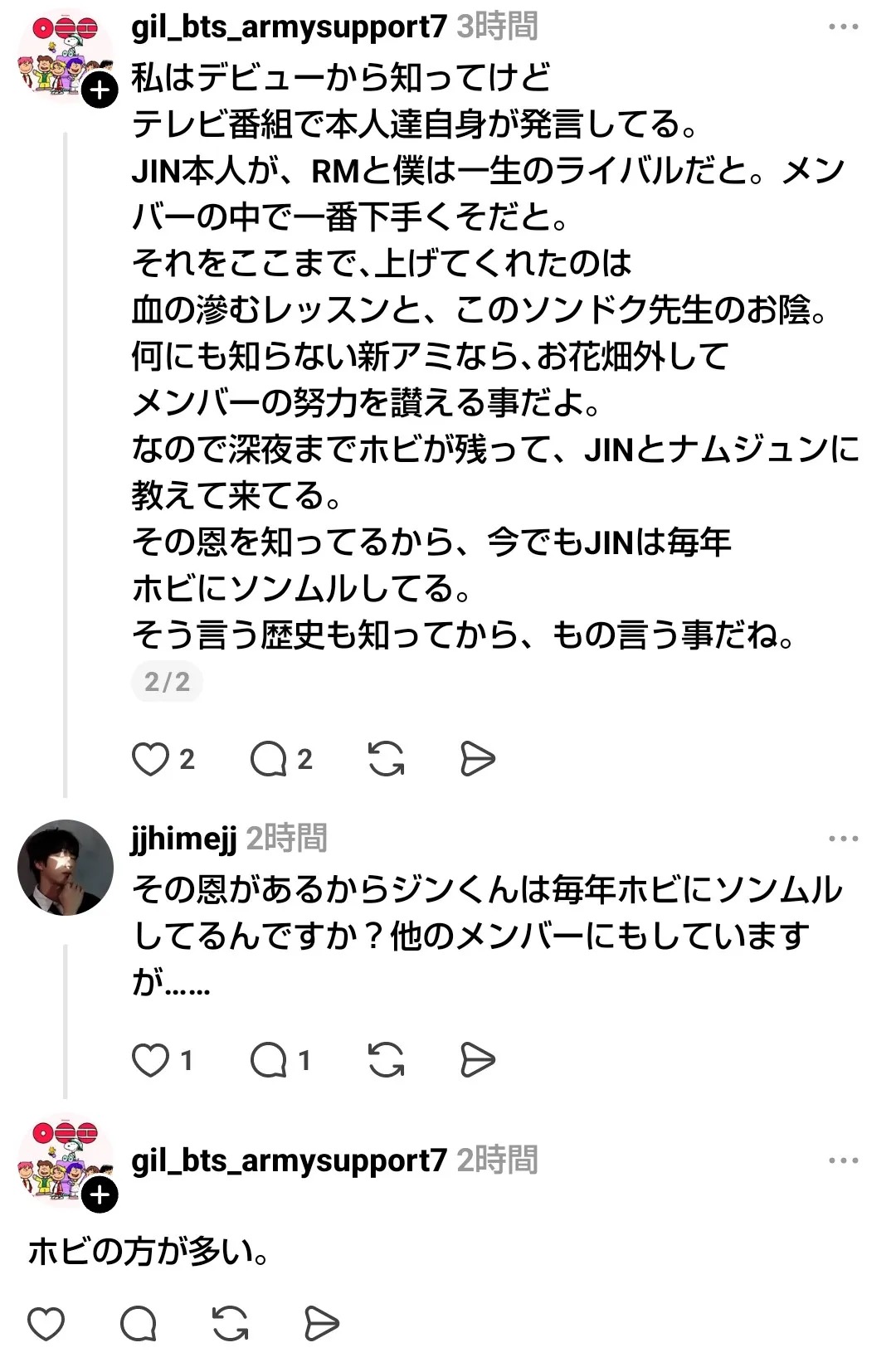
Task: Open jjhimejj's profile picture
Action: pyautogui.click(x=66, y=868)
